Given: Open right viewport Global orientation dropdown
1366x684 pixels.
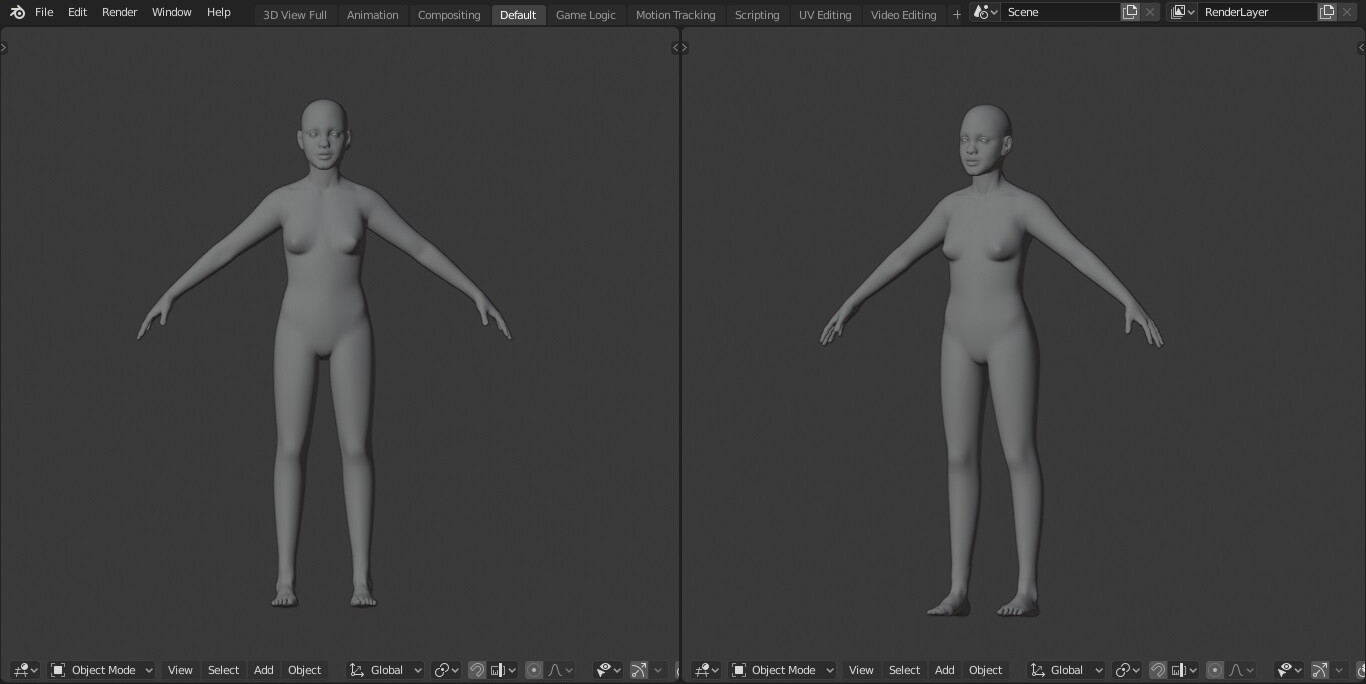Looking at the screenshot, I should tap(1067, 670).
